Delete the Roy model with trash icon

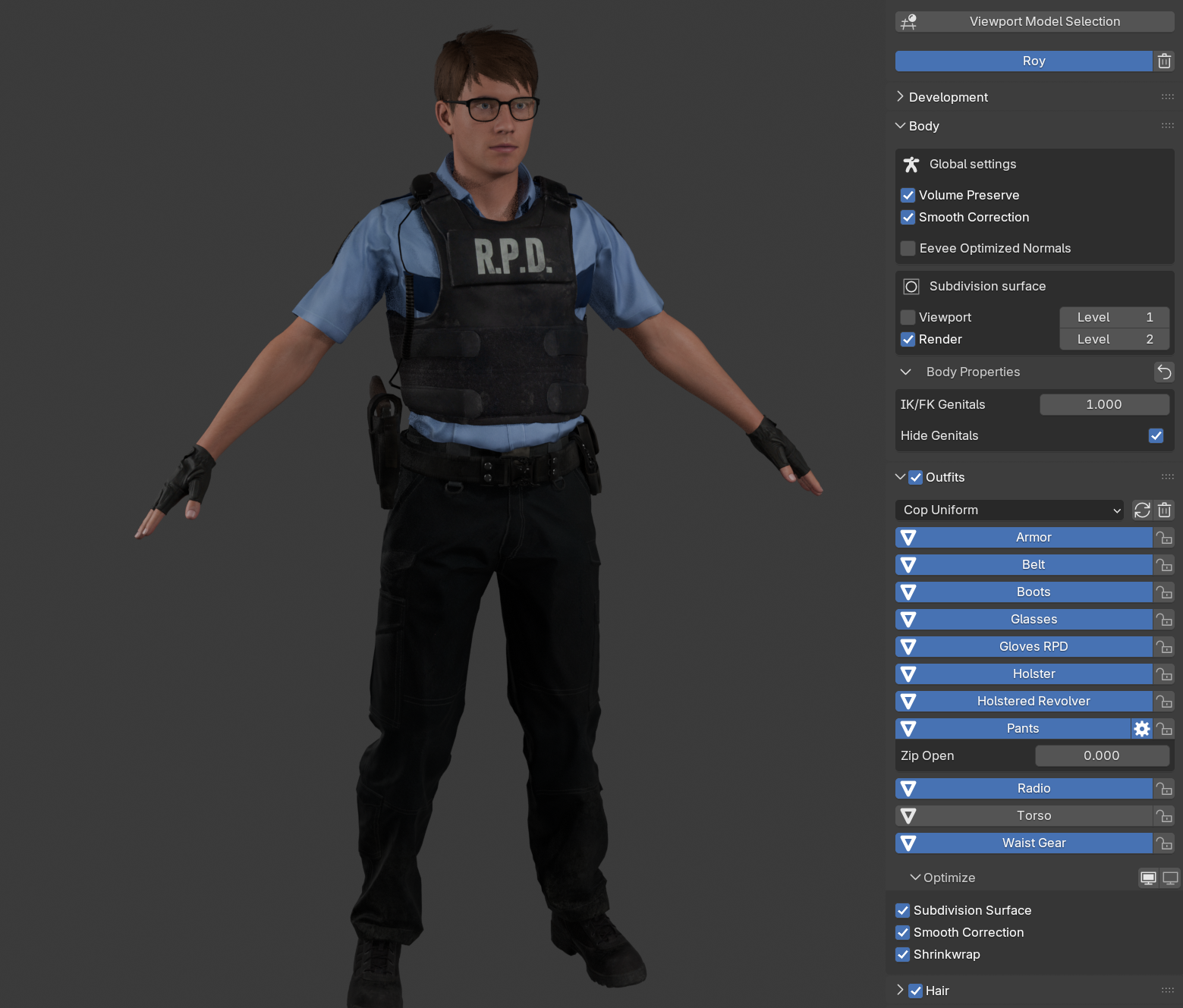coord(1164,61)
